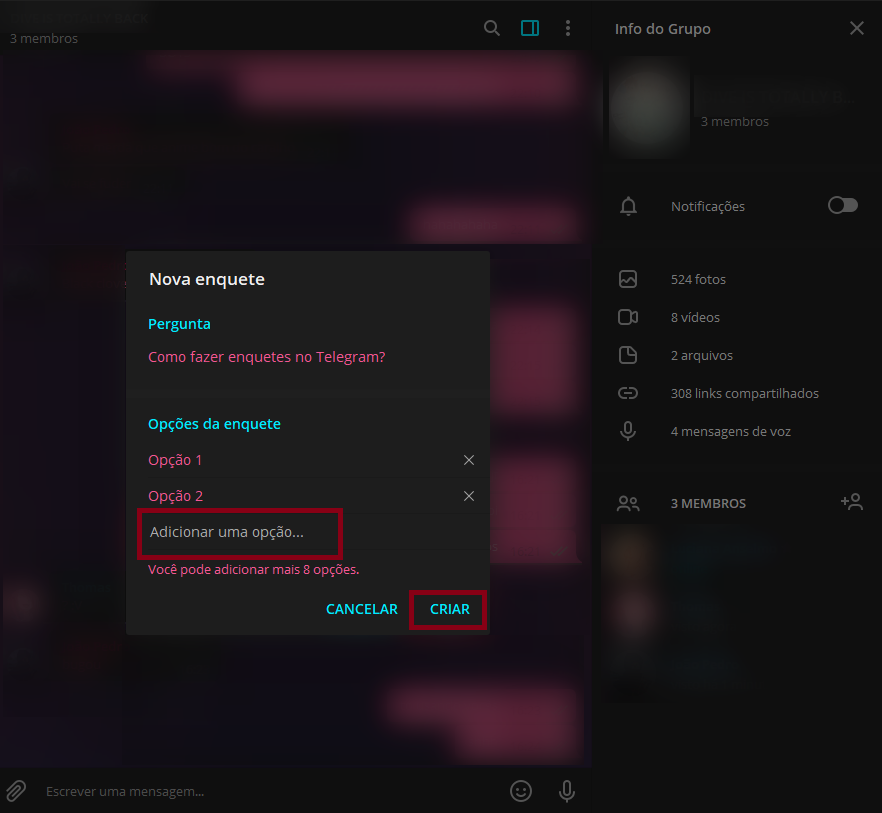The image size is (882, 813).
Task: Click the photos image icon
Action: click(x=628, y=279)
